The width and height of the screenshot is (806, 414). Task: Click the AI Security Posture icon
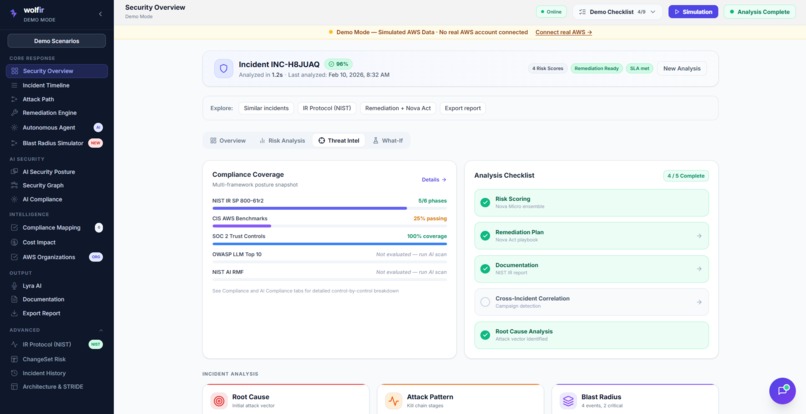14,172
